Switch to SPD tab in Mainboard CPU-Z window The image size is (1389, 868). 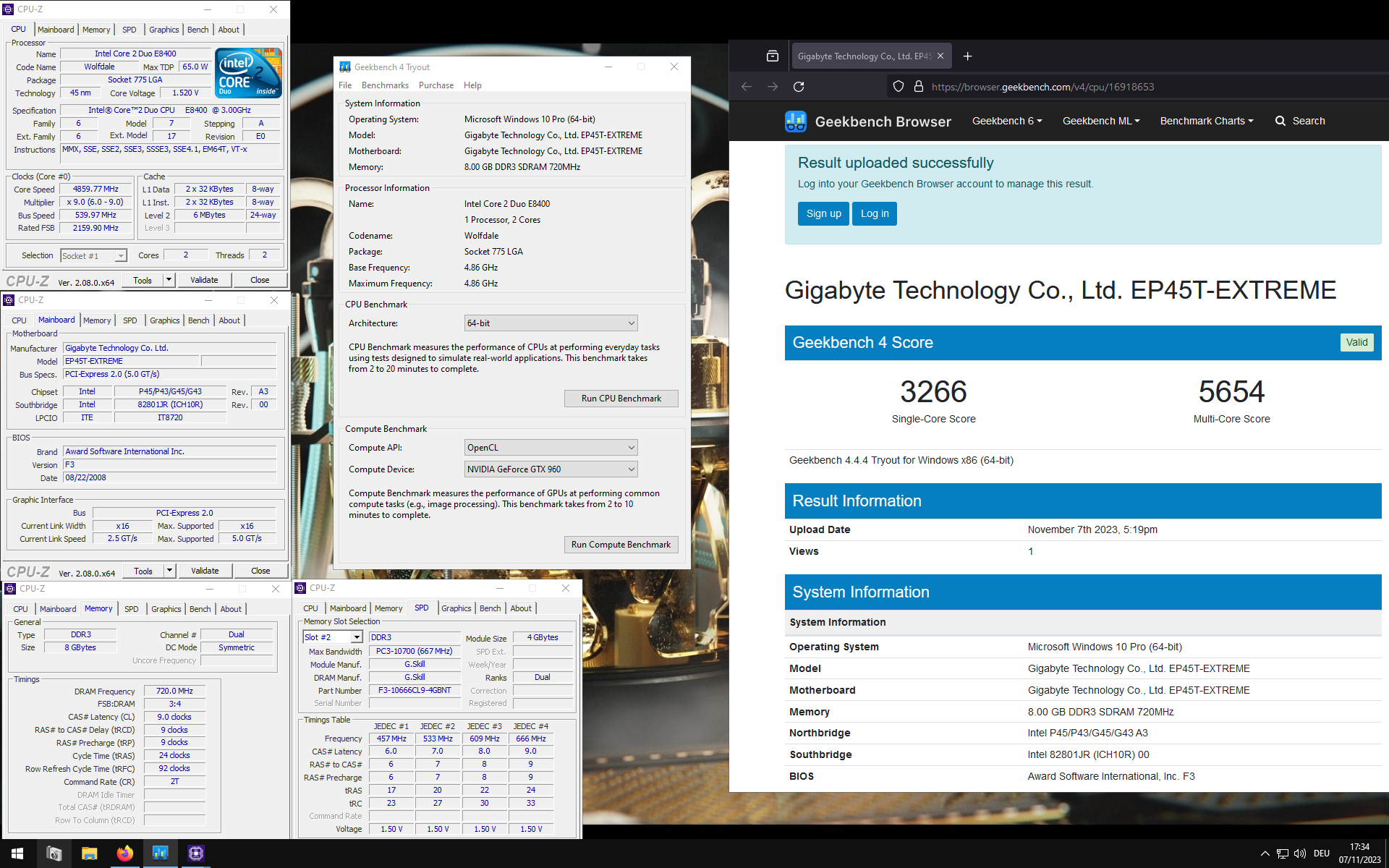point(130,320)
